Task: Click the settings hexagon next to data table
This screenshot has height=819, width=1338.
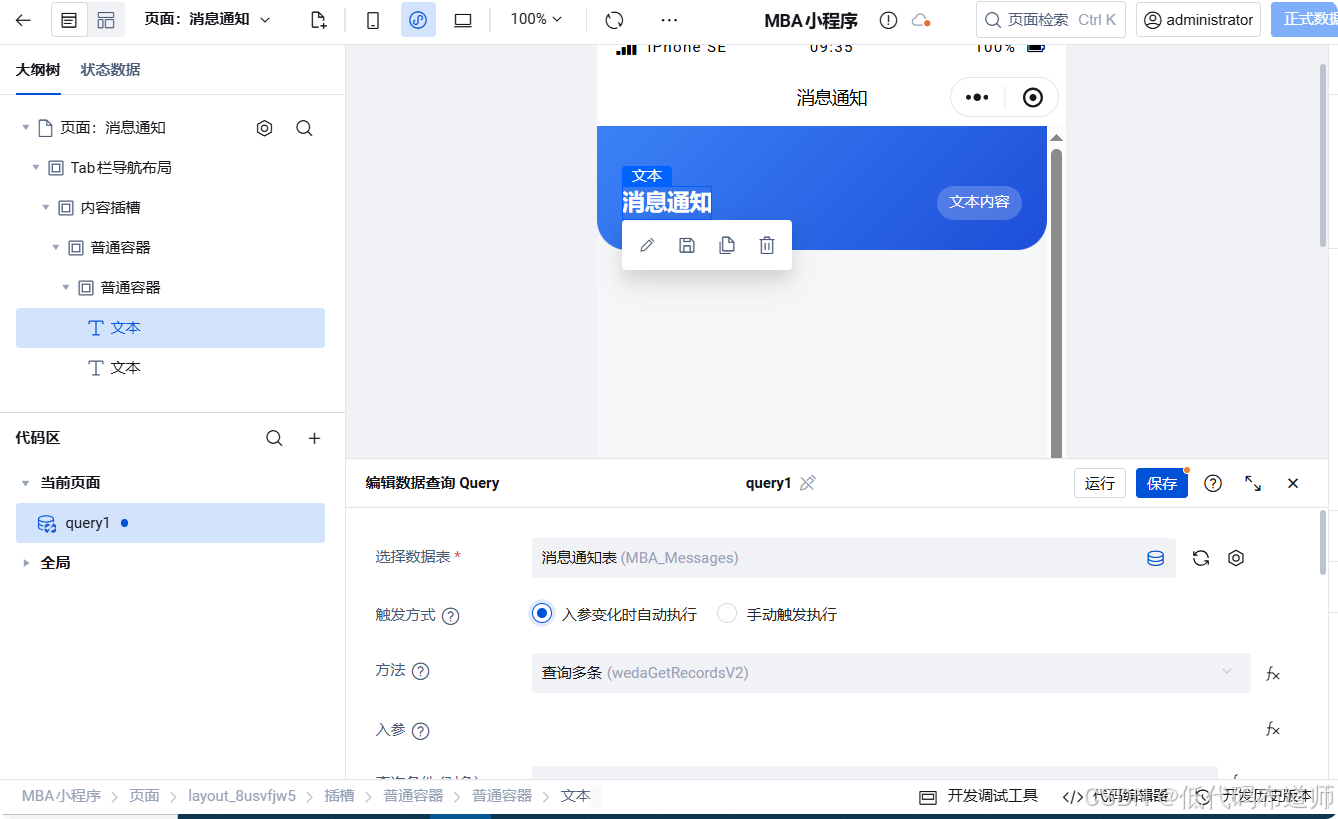Action: click(x=1236, y=558)
